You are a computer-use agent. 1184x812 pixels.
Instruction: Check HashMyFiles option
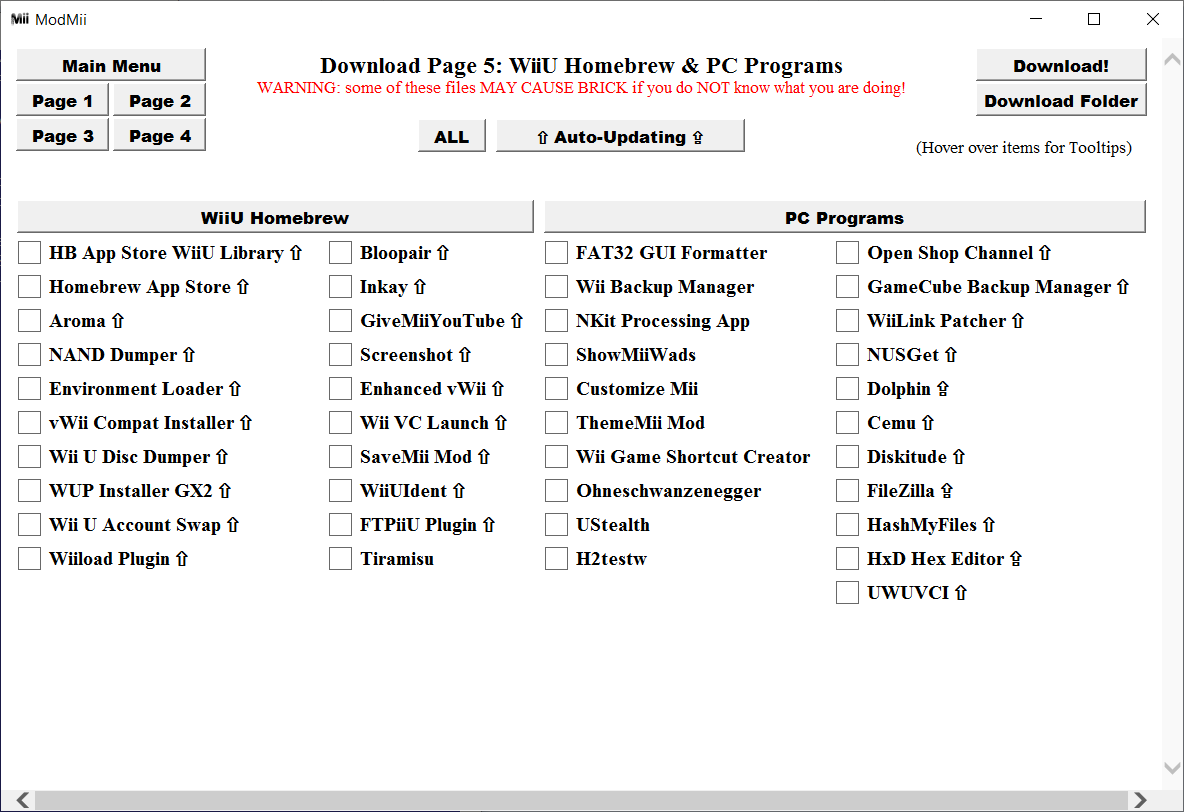coord(847,525)
